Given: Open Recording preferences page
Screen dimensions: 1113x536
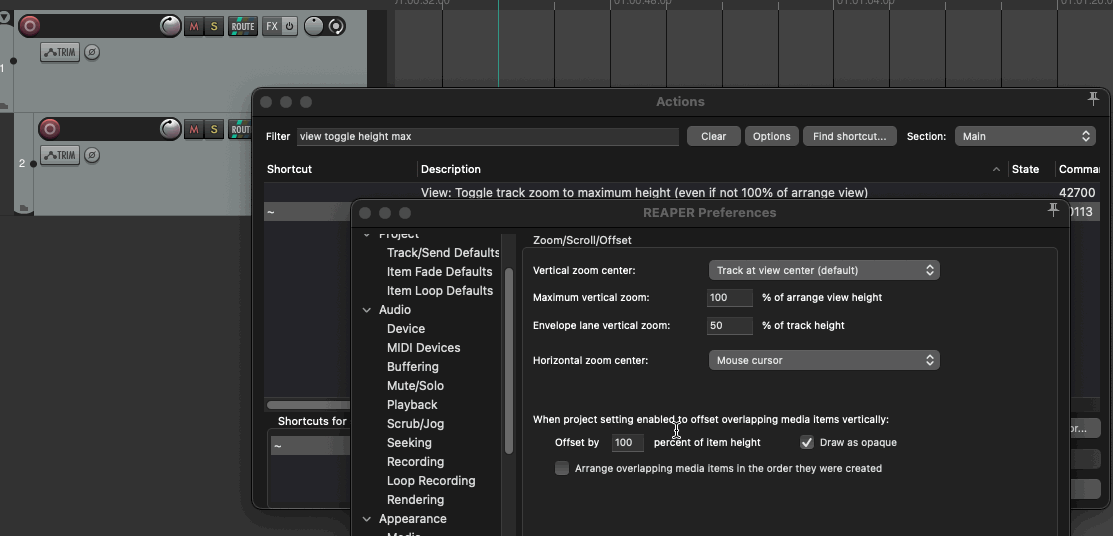Looking at the screenshot, I should point(415,462).
